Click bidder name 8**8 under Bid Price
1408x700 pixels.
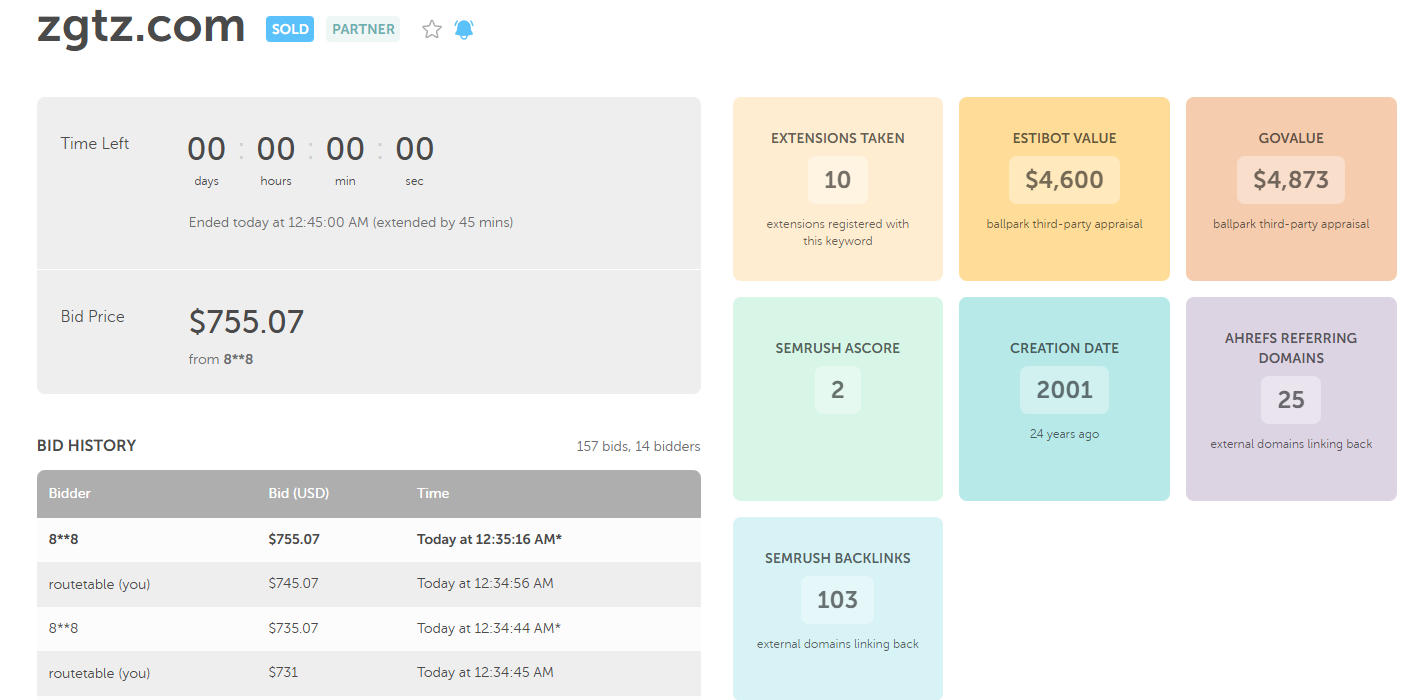[x=238, y=359]
